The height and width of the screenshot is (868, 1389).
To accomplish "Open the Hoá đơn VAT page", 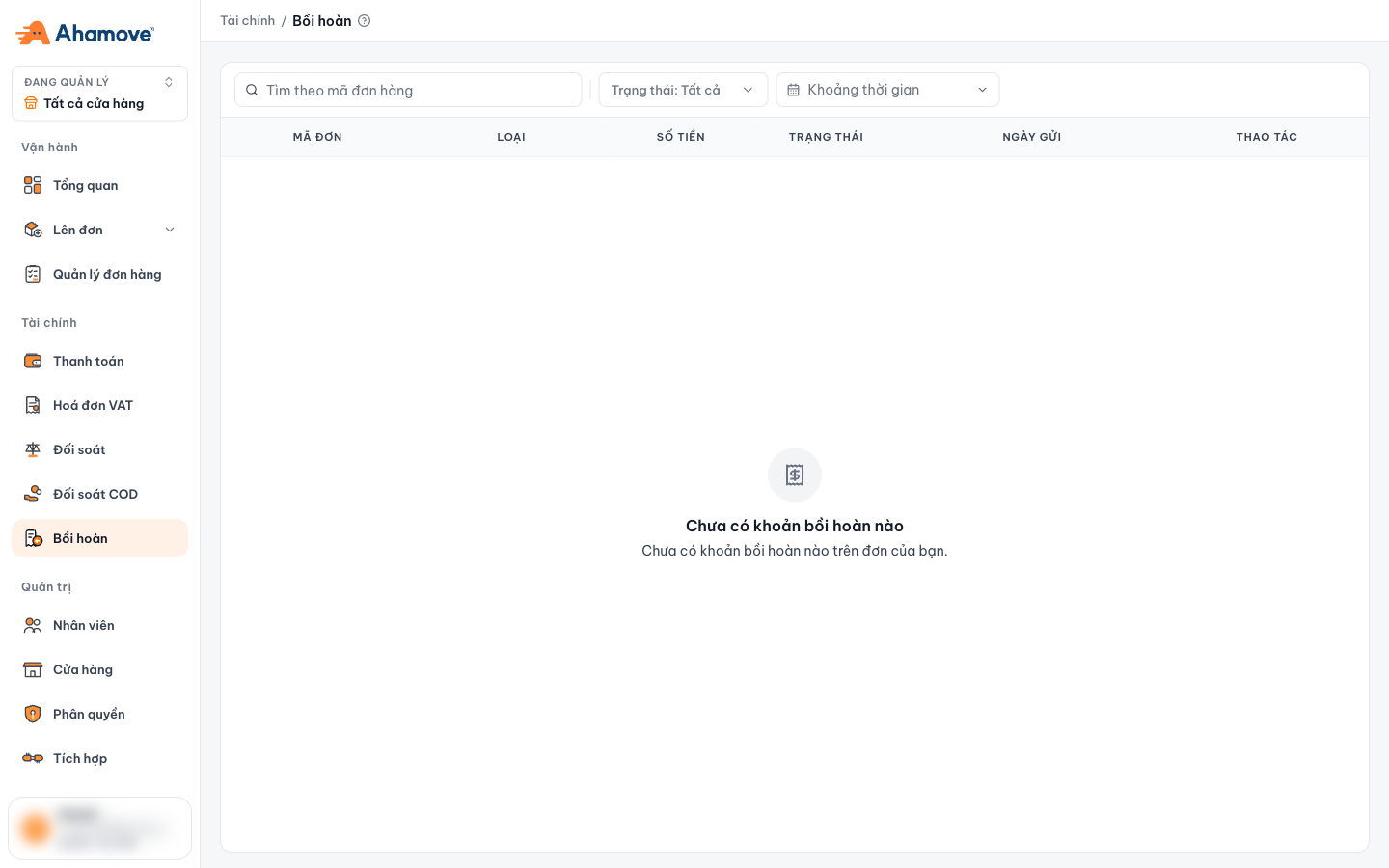I will coord(99,405).
